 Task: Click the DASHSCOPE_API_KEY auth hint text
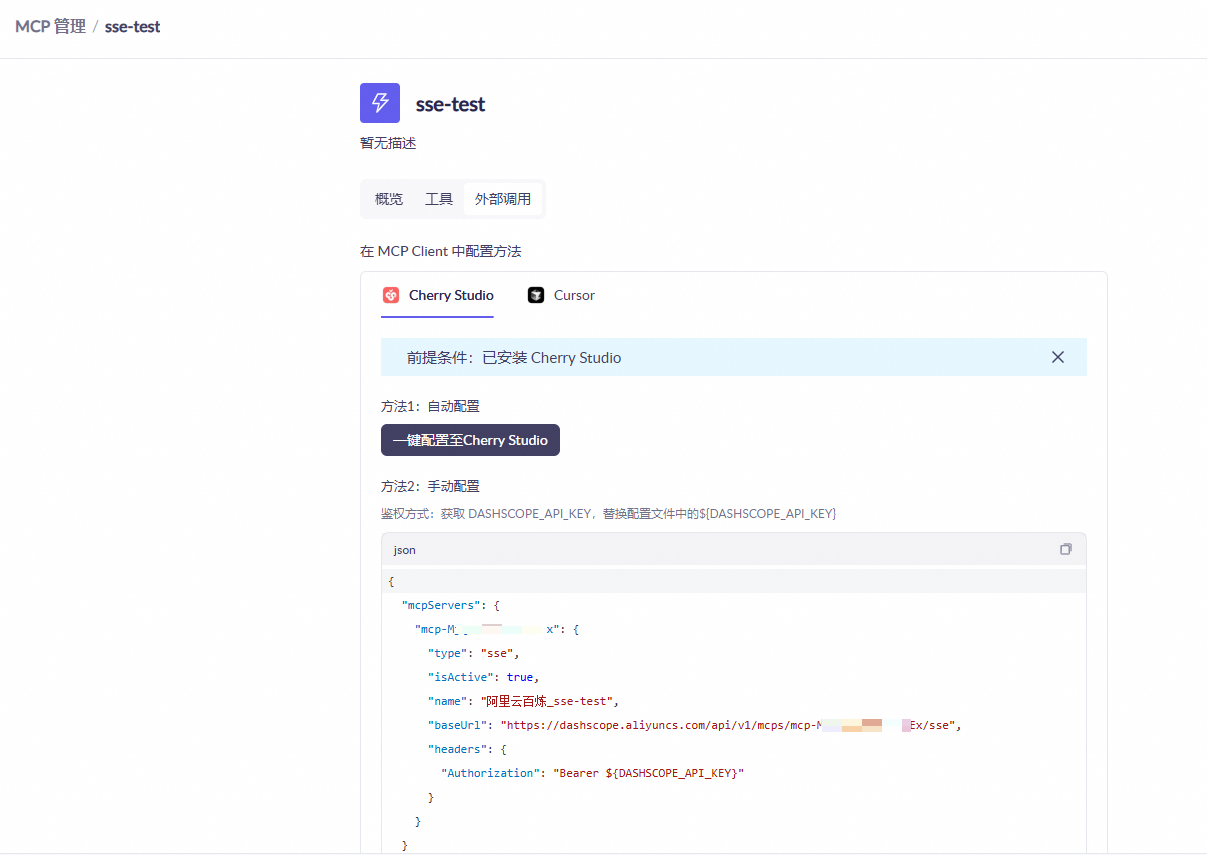pyautogui.click(x=608, y=513)
